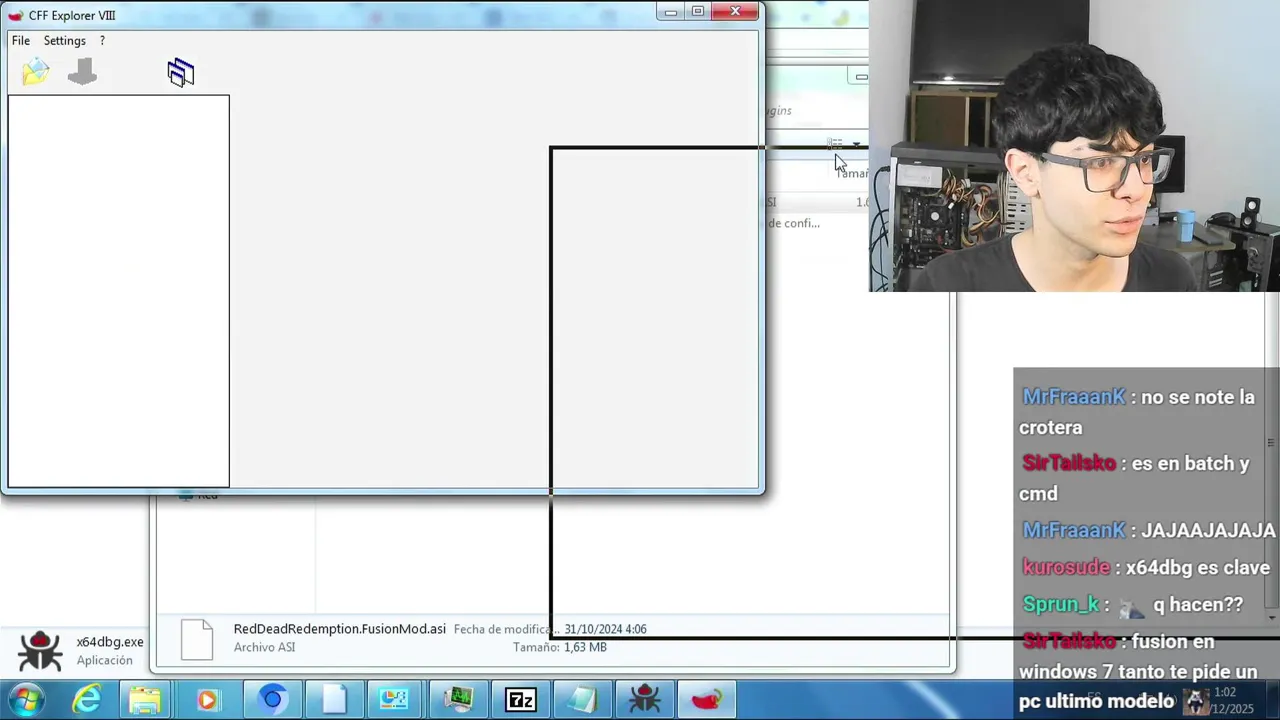The image size is (1280, 720).
Task: Click the RedDeadRedemption.FusionMod.asi file name text
Action: point(340,629)
